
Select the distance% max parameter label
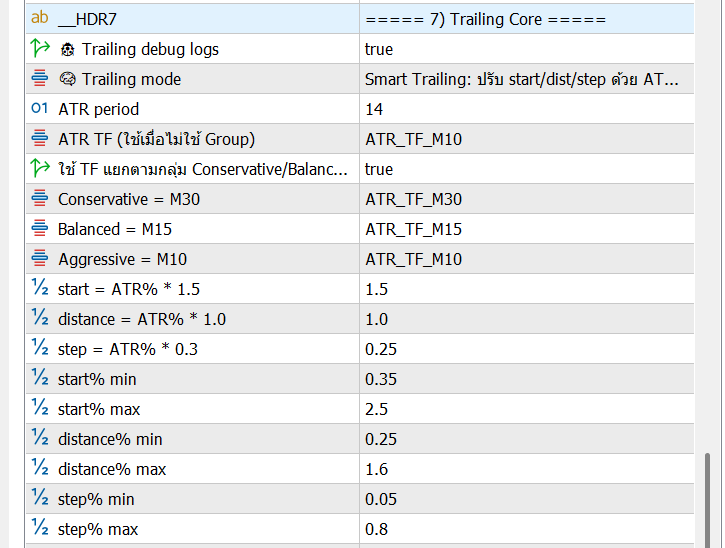pos(112,469)
